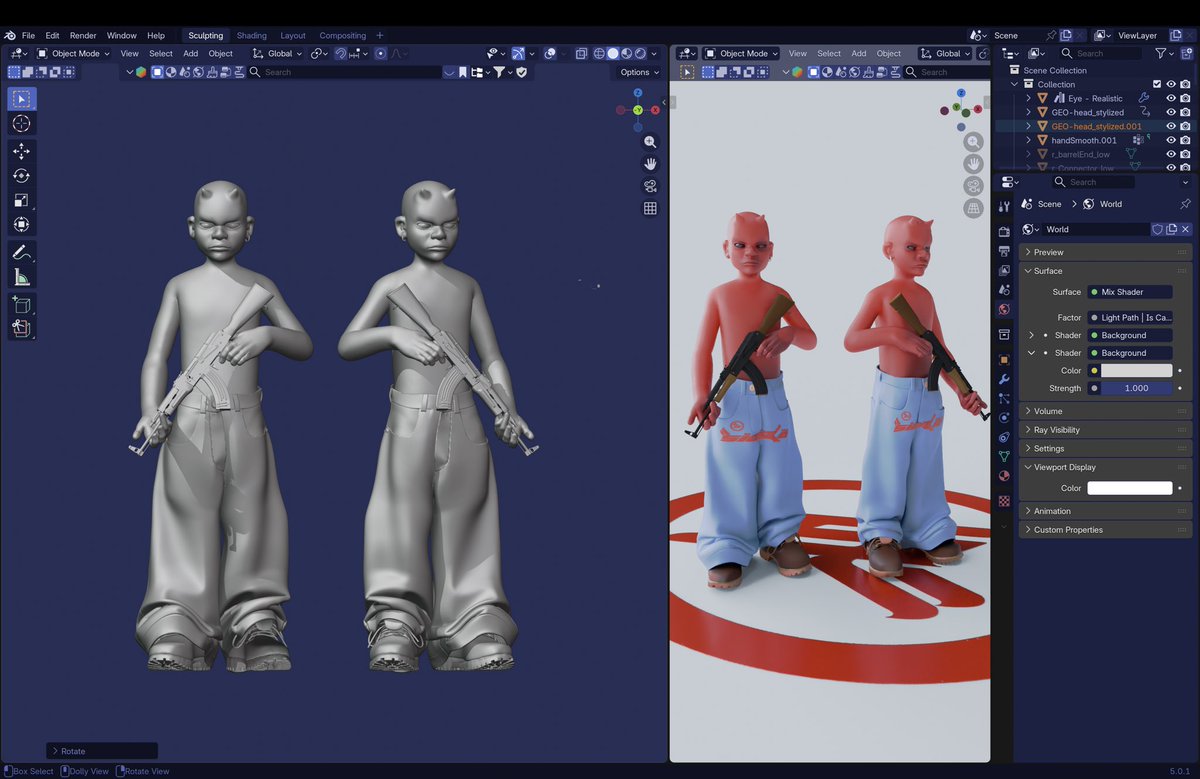Image resolution: width=1200 pixels, height=779 pixels.
Task: Toggle snapping magnet in left viewport header
Action: (340, 53)
